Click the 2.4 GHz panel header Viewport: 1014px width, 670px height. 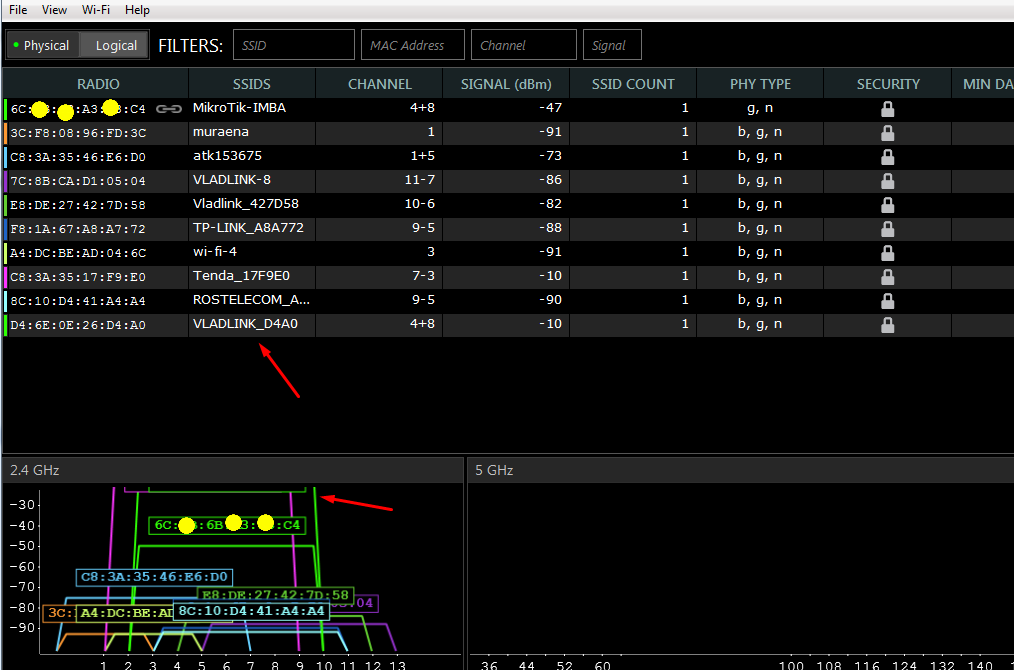pos(233,470)
